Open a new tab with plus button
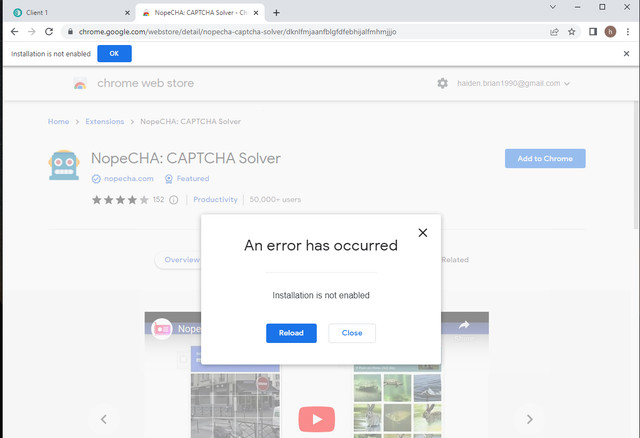640x438 pixels. coord(276,13)
